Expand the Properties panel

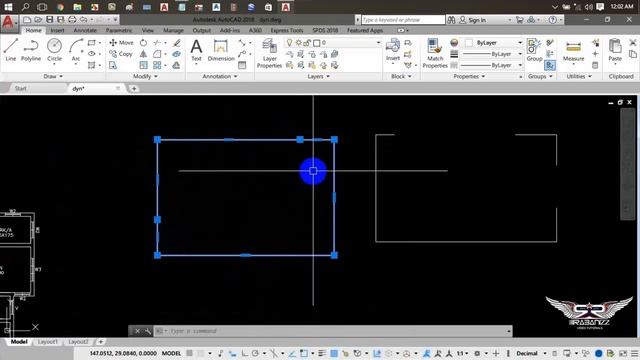click(x=469, y=76)
